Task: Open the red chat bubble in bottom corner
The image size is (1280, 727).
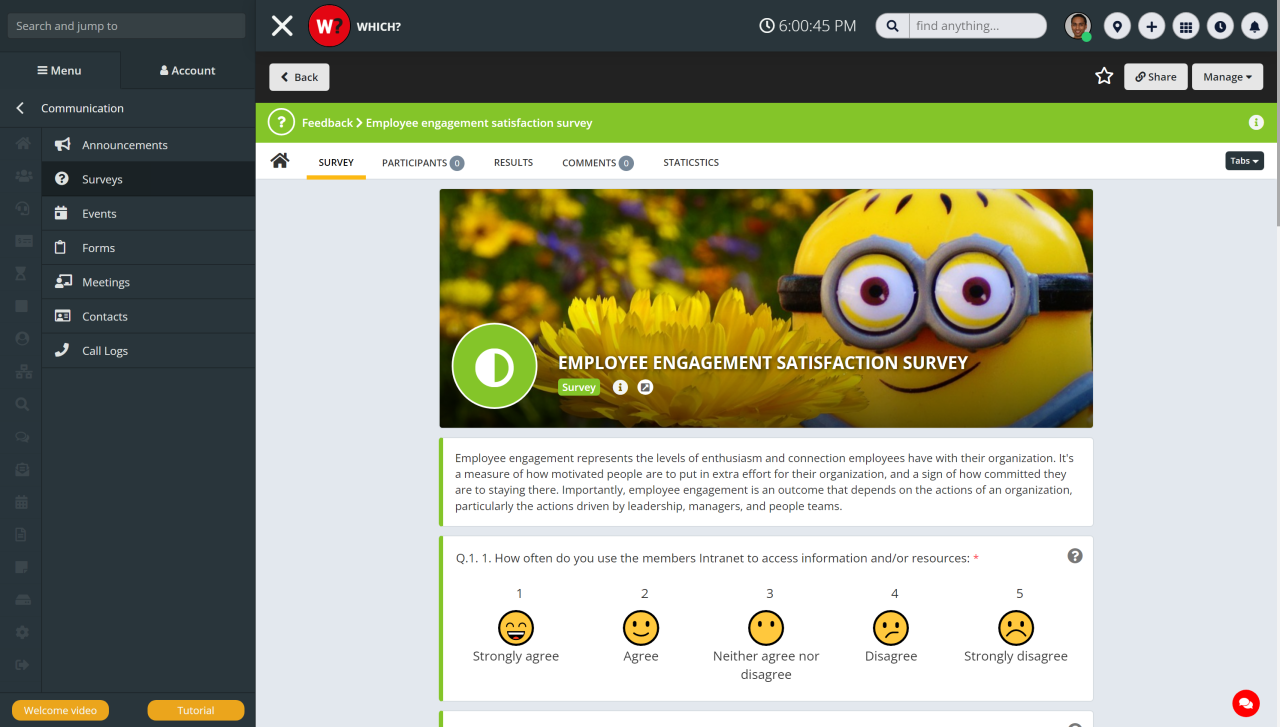Action: coord(1245,703)
